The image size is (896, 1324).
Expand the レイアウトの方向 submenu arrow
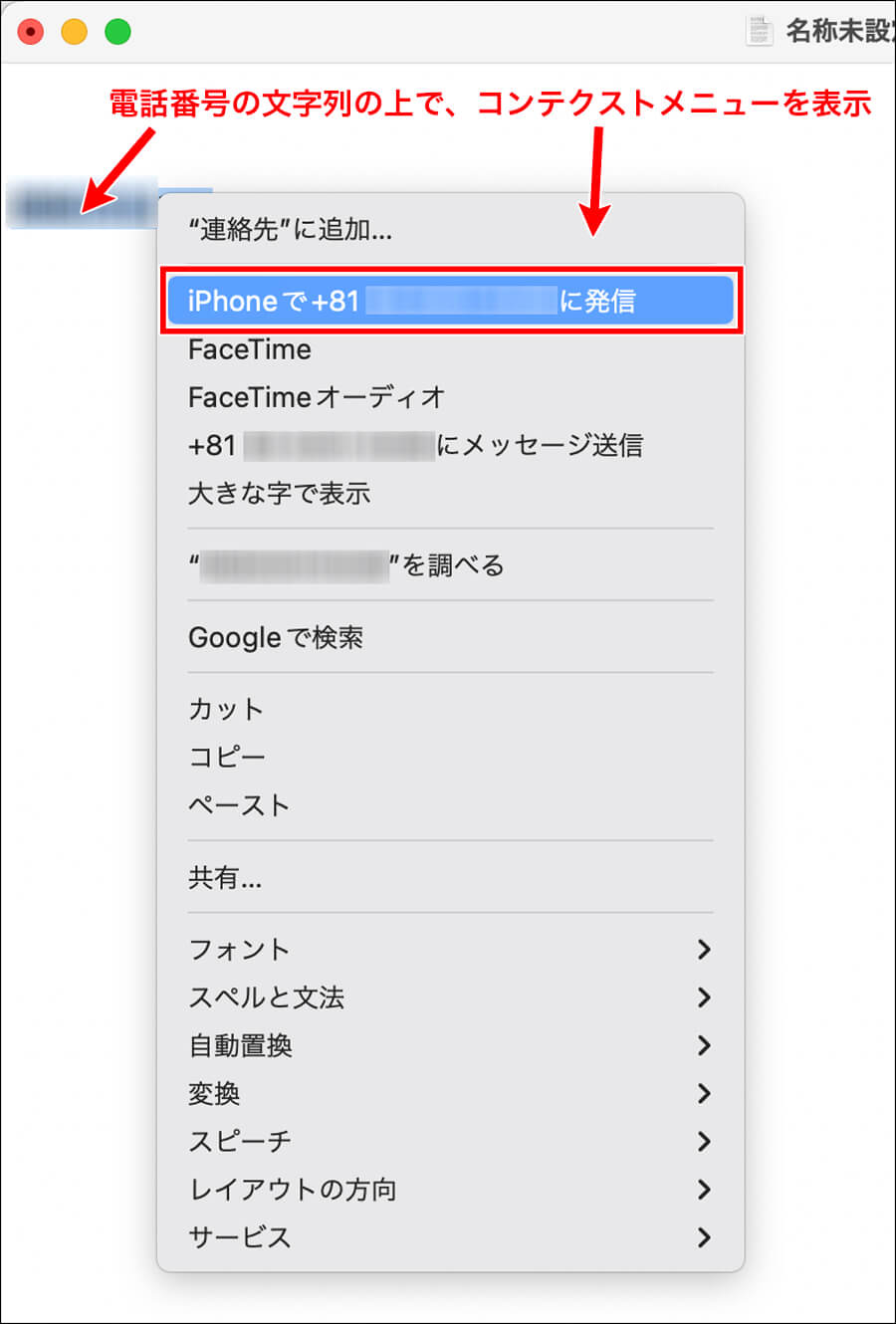[x=704, y=1189]
